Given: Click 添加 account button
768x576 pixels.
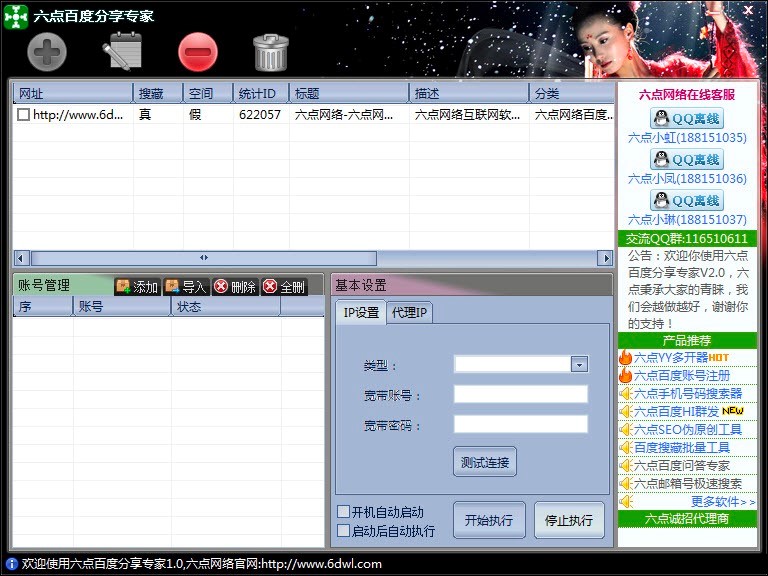Looking at the screenshot, I should click(138, 287).
